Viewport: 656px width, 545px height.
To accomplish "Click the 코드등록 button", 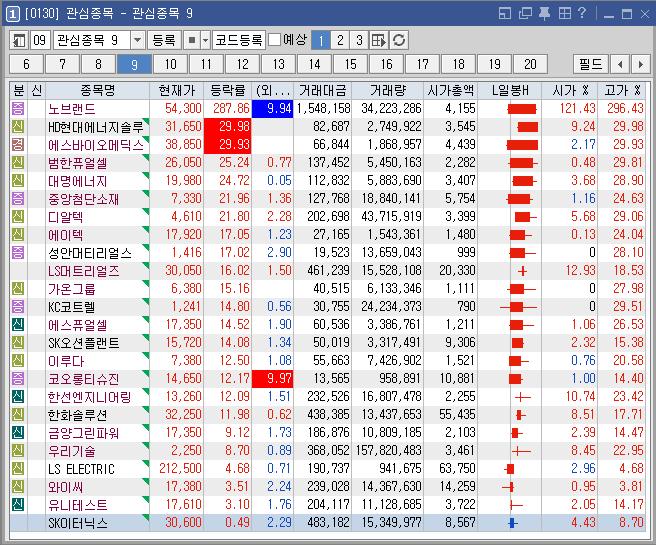I will click(238, 41).
